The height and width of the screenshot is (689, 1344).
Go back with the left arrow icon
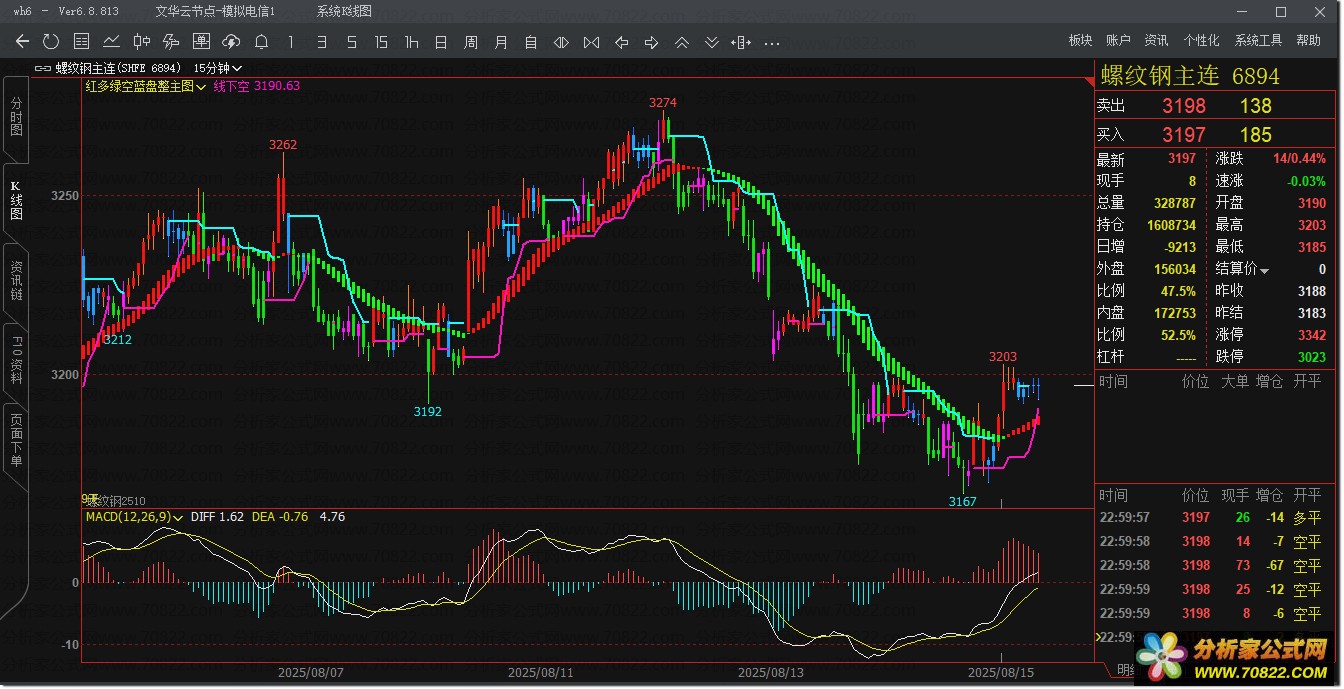tap(23, 42)
